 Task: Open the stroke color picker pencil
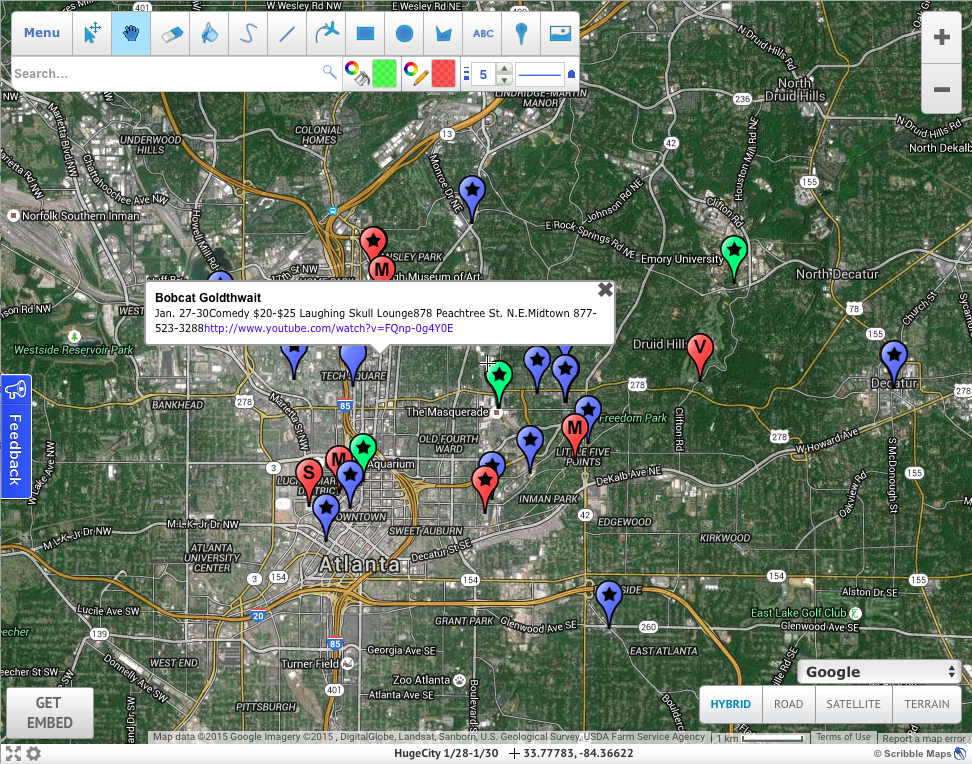pos(415,73)
